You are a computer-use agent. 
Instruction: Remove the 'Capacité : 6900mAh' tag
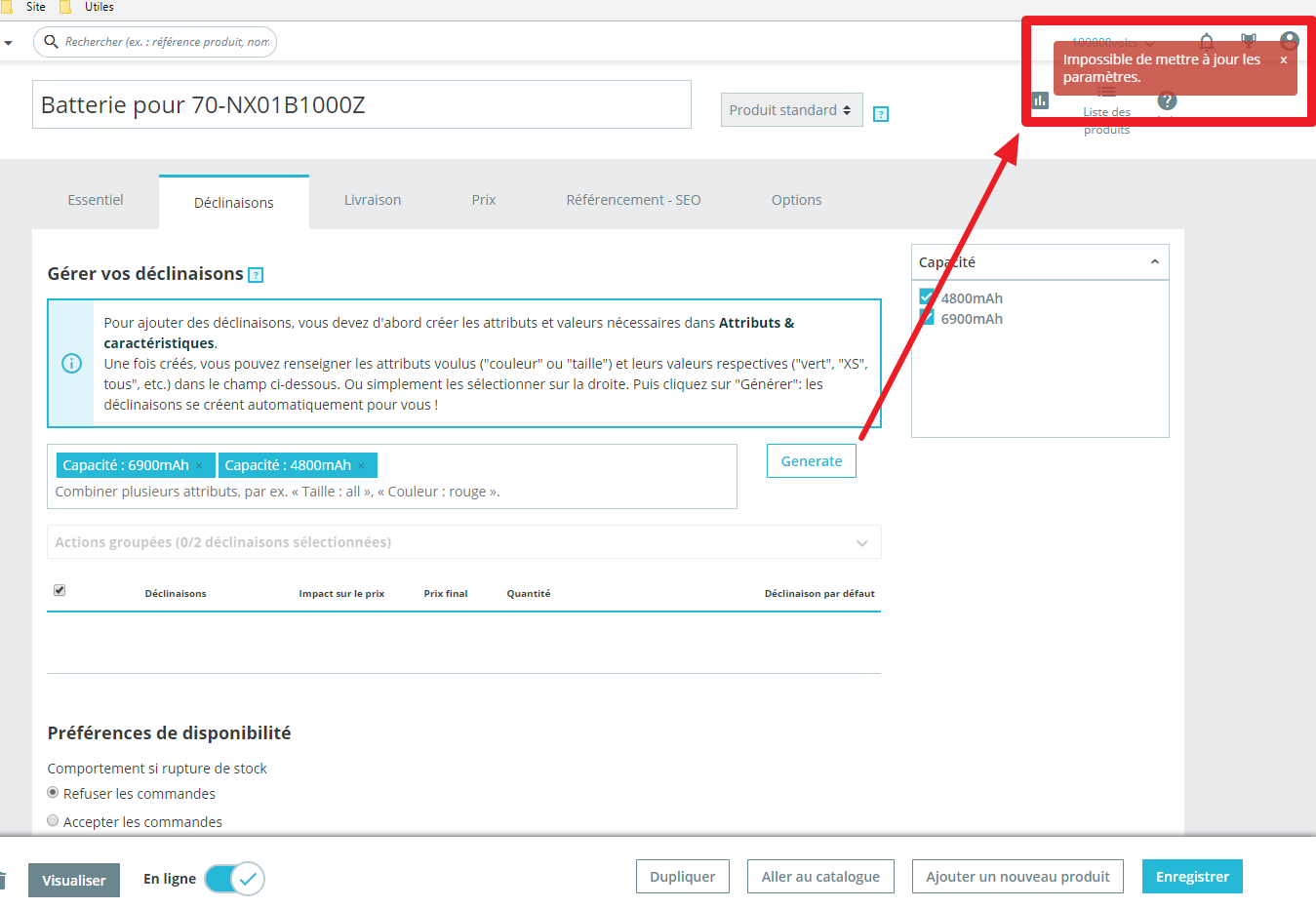[199, 466]
